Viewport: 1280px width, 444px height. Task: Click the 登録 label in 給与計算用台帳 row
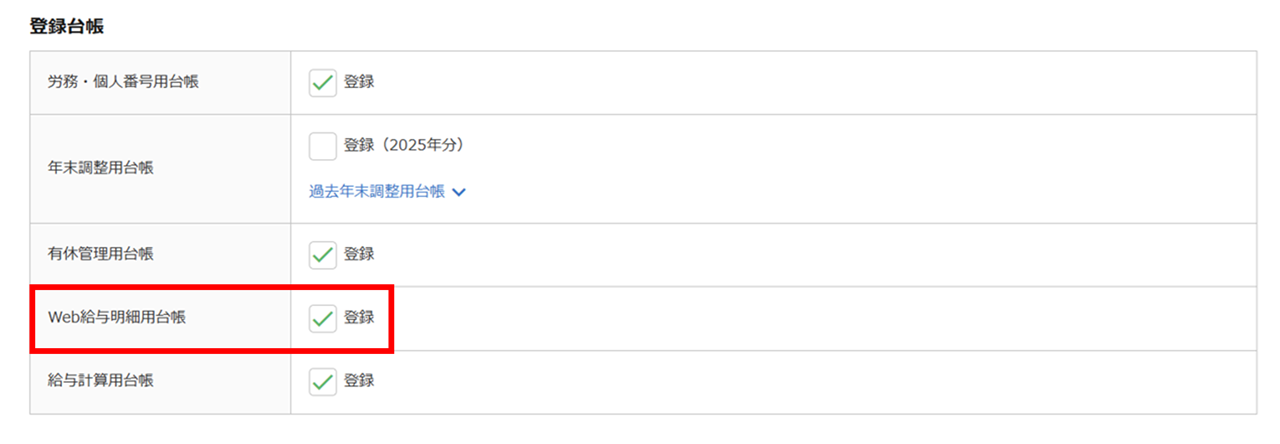[359, 381]
